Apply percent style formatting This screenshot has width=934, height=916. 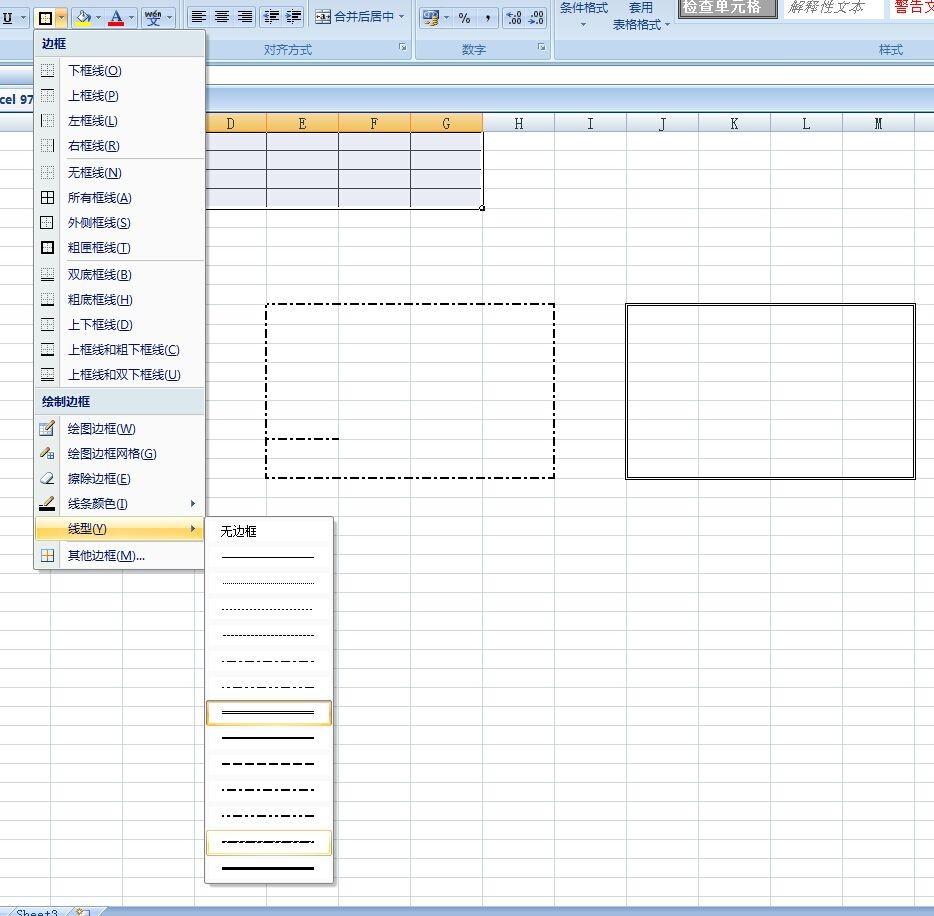(464, 18)
